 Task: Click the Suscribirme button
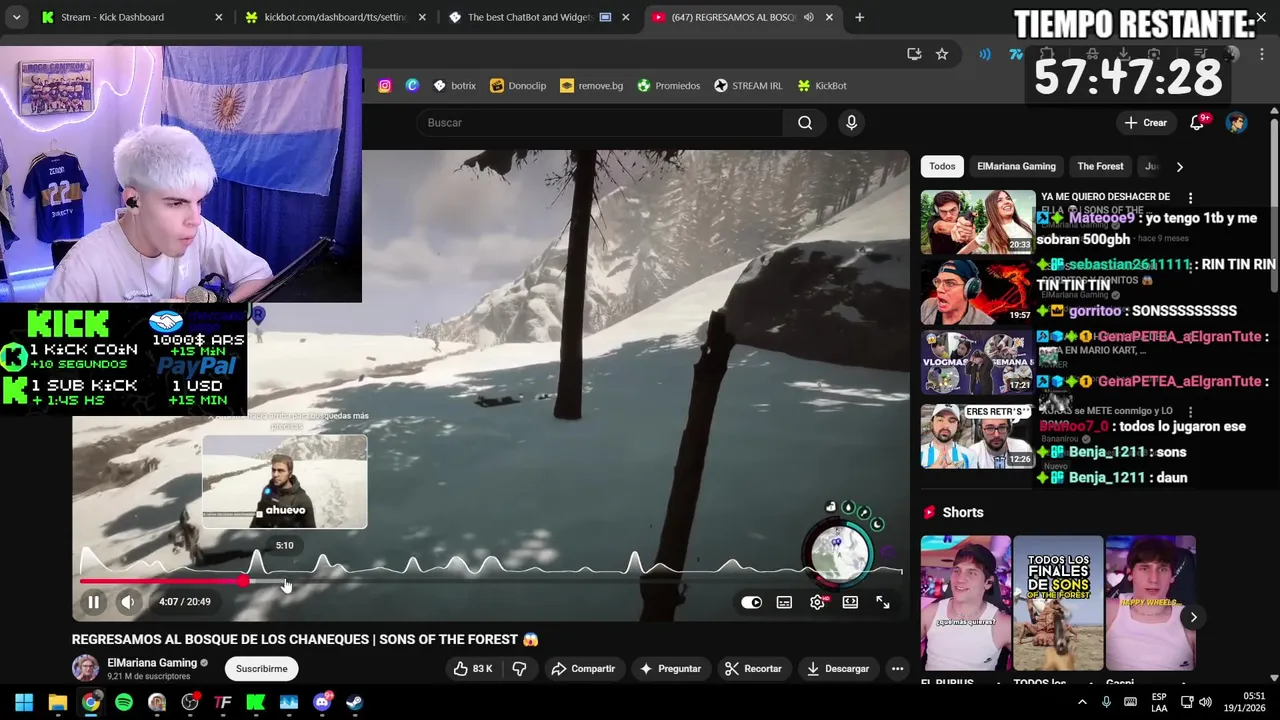point(262,668)
